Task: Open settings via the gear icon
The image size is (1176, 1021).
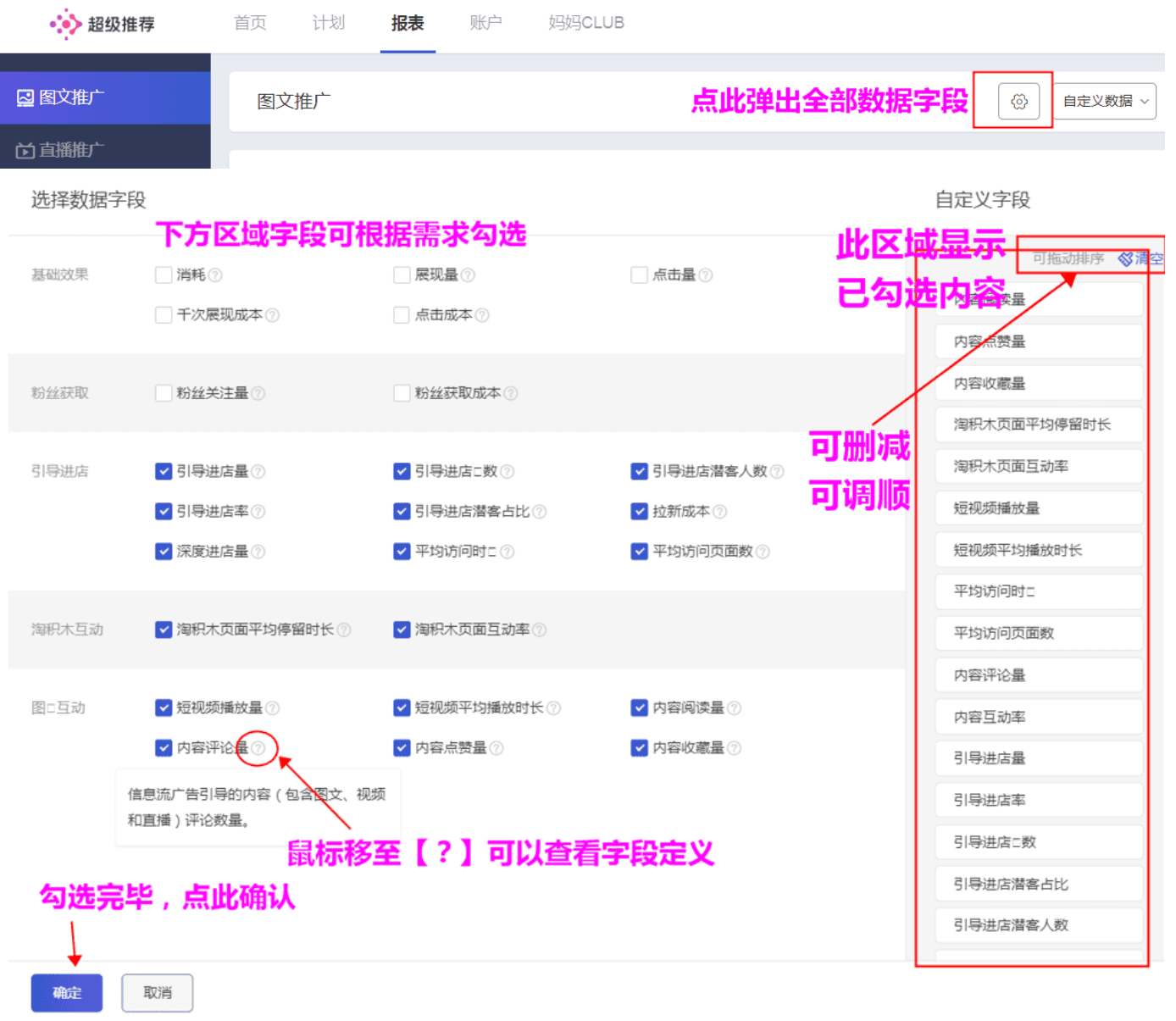Action: 1019,101
